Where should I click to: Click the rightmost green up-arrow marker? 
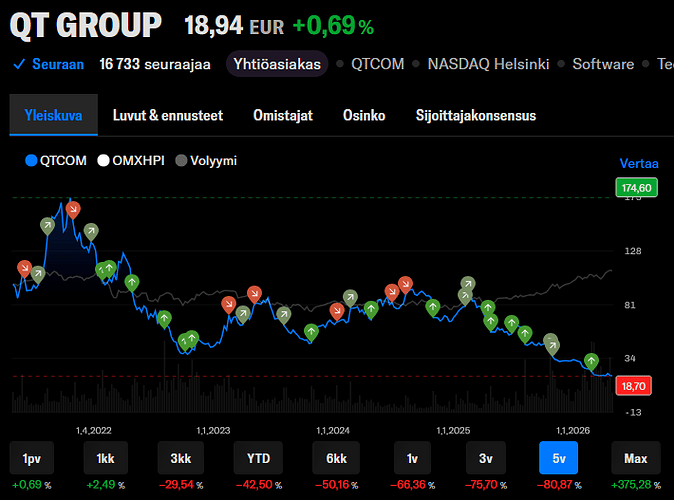click(x=591, y=361)
